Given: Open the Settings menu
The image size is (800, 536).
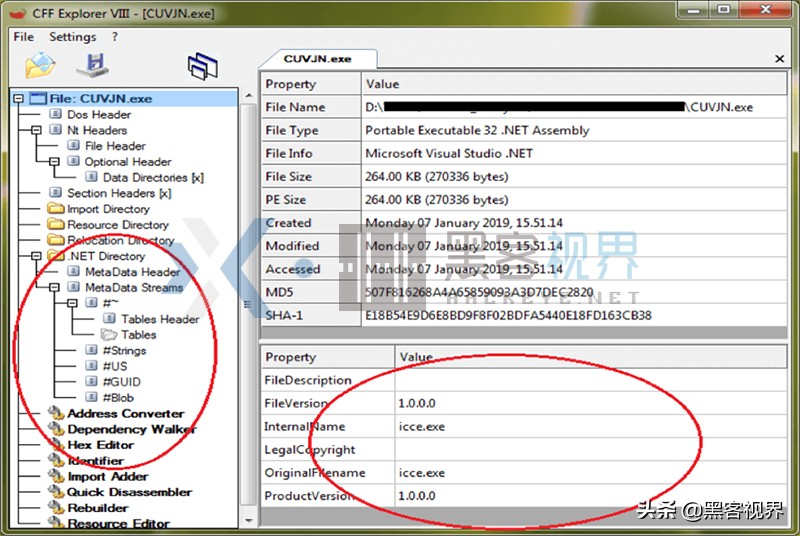Looking at the screenshot, I should coord(72,37).
